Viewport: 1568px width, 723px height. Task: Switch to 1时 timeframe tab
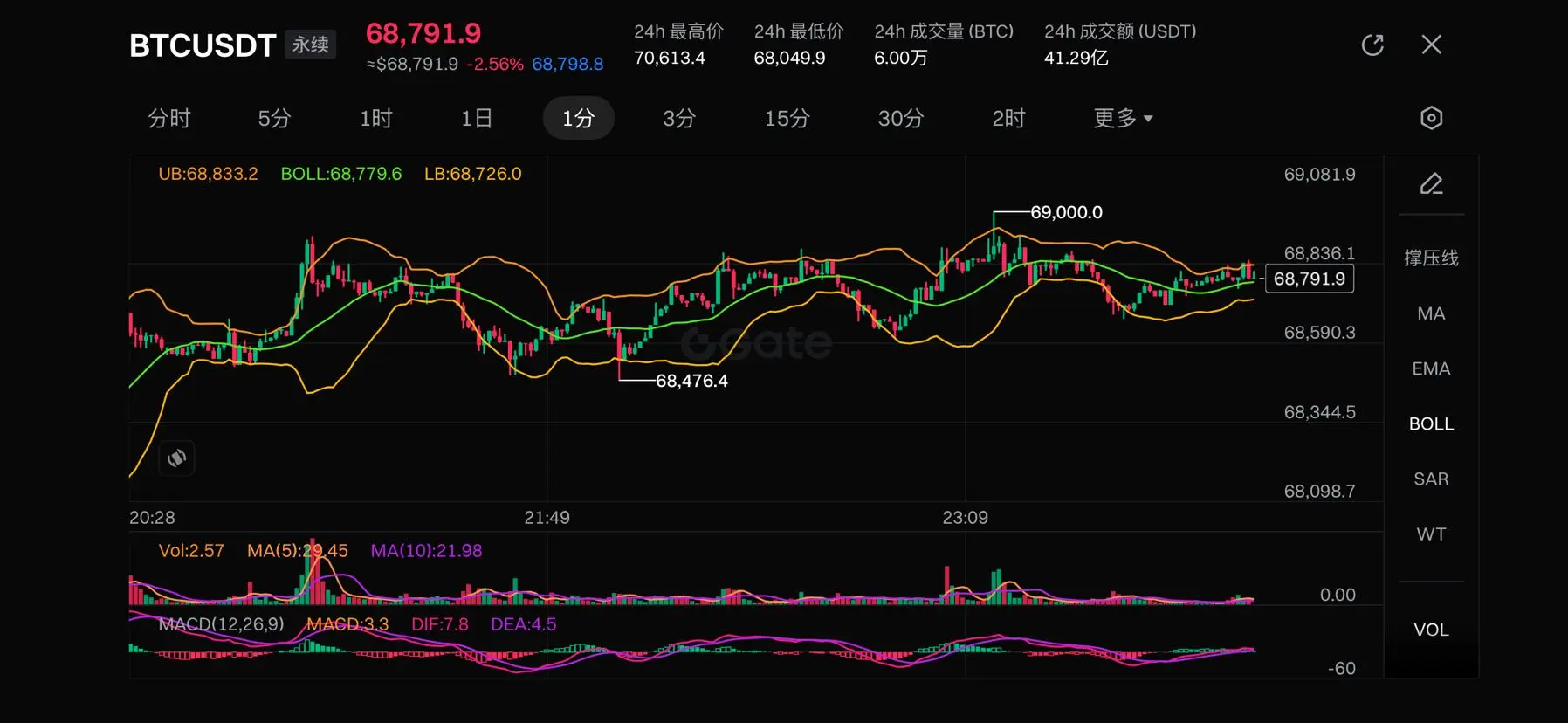(x=376, y=118)
